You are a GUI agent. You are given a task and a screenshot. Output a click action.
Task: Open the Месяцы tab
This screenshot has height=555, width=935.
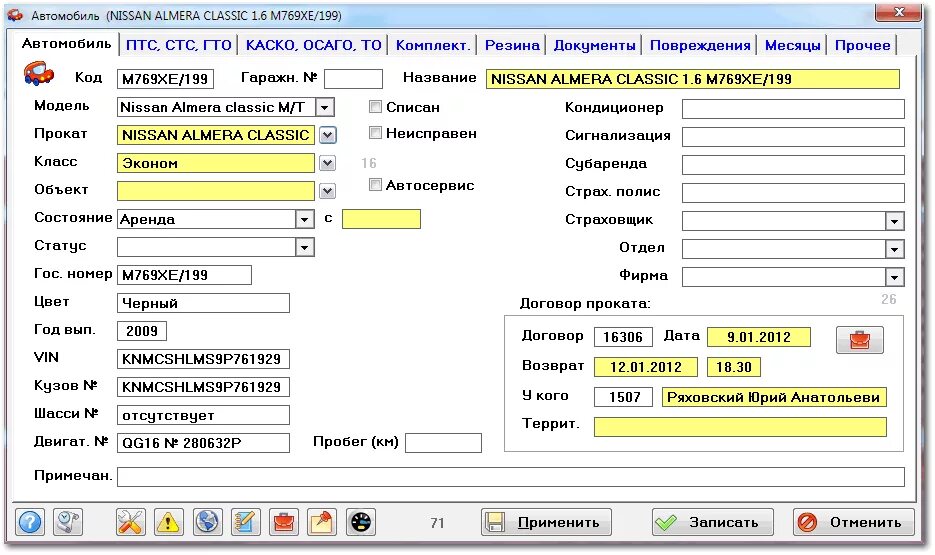point(792,45)
